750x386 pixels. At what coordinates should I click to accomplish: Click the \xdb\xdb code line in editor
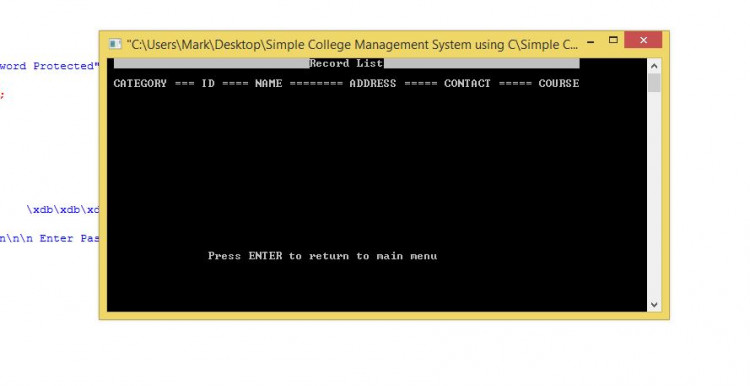click(x=63, y=210)
